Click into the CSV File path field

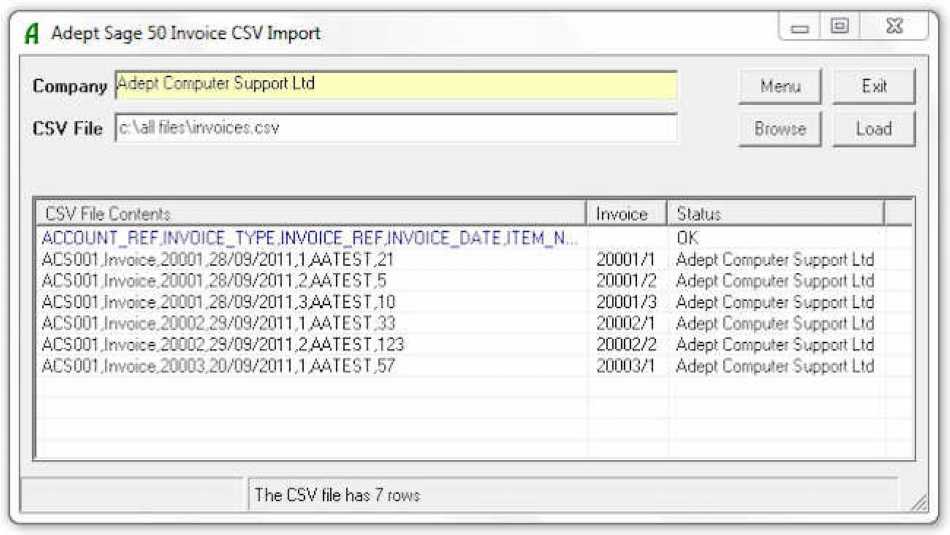(395, 129)
